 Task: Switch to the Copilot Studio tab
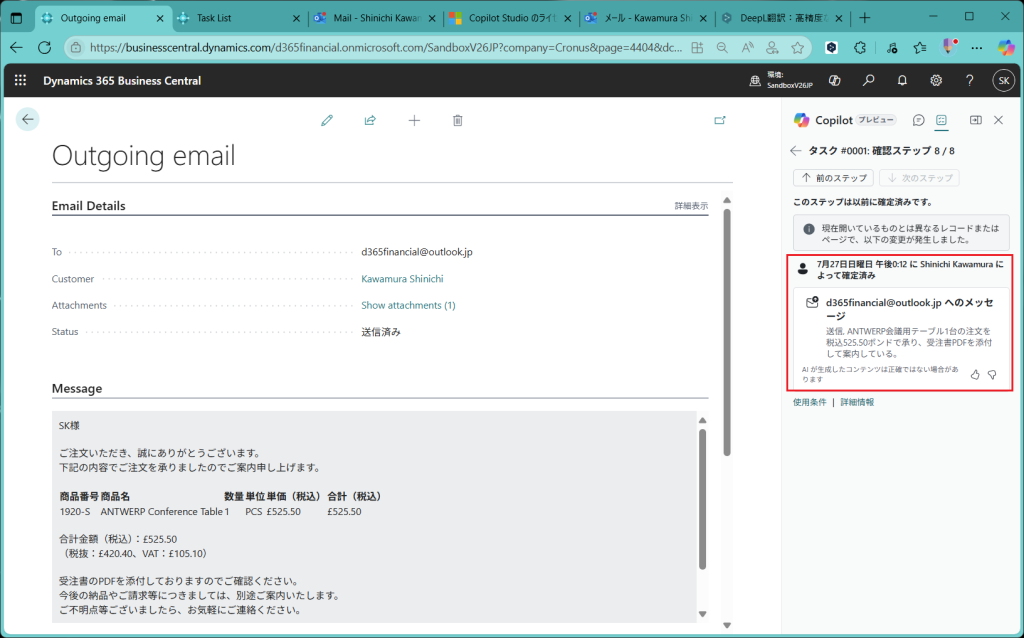pyautogui.click(x=510, y=18)
